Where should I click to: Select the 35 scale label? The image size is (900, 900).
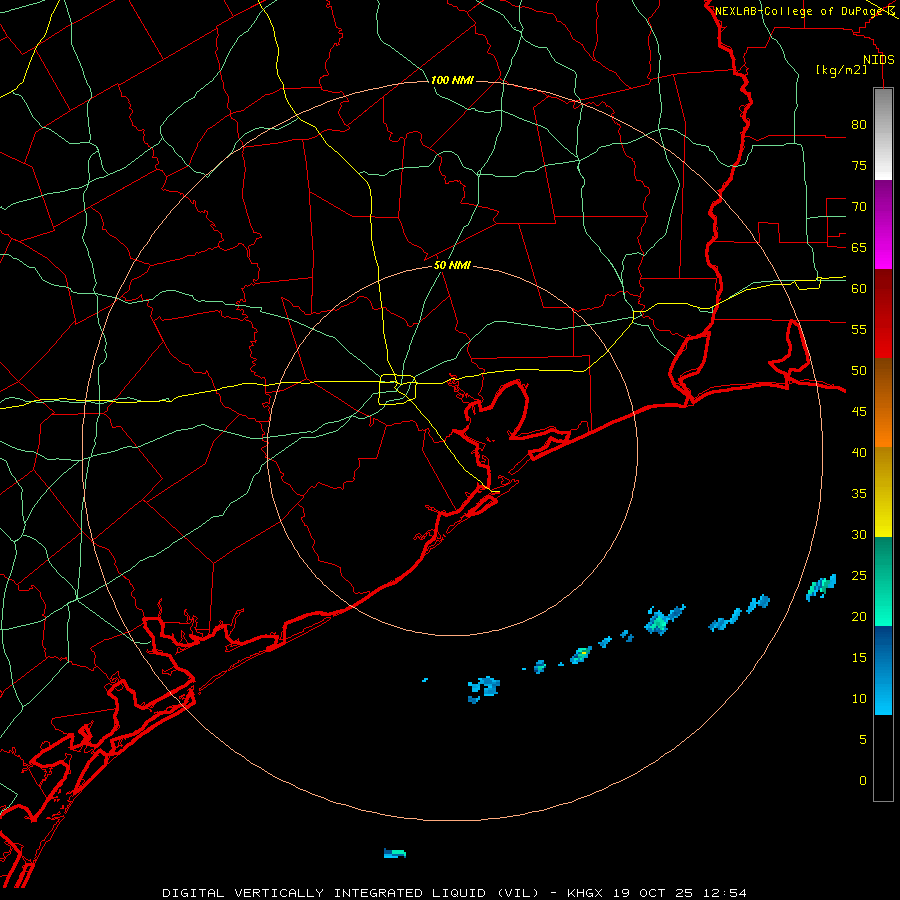point(859,494)
